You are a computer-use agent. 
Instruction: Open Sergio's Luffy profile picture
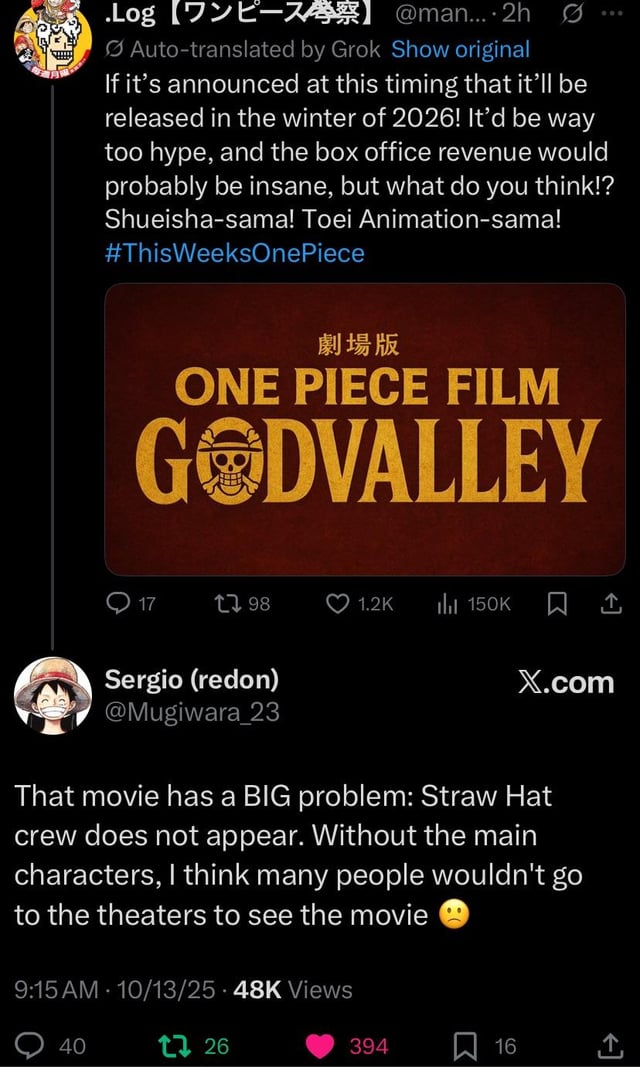tap(52, 695)
